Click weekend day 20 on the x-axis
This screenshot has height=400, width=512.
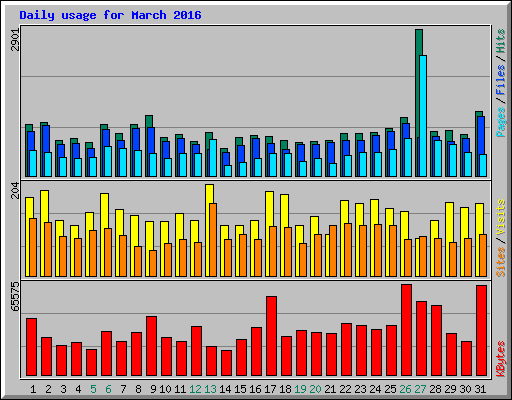pos(315,389)
